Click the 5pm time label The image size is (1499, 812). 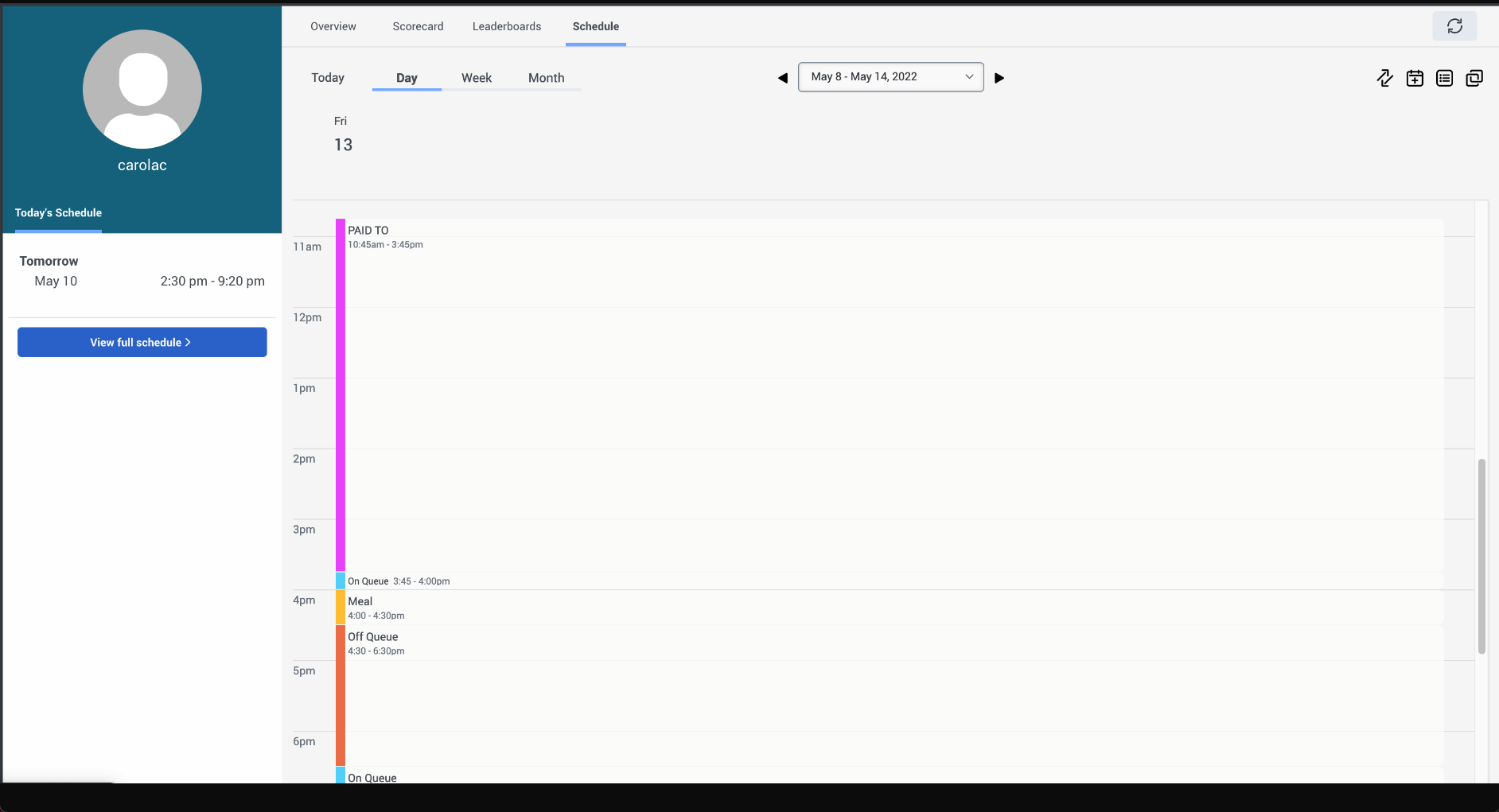tap(304, 670)
